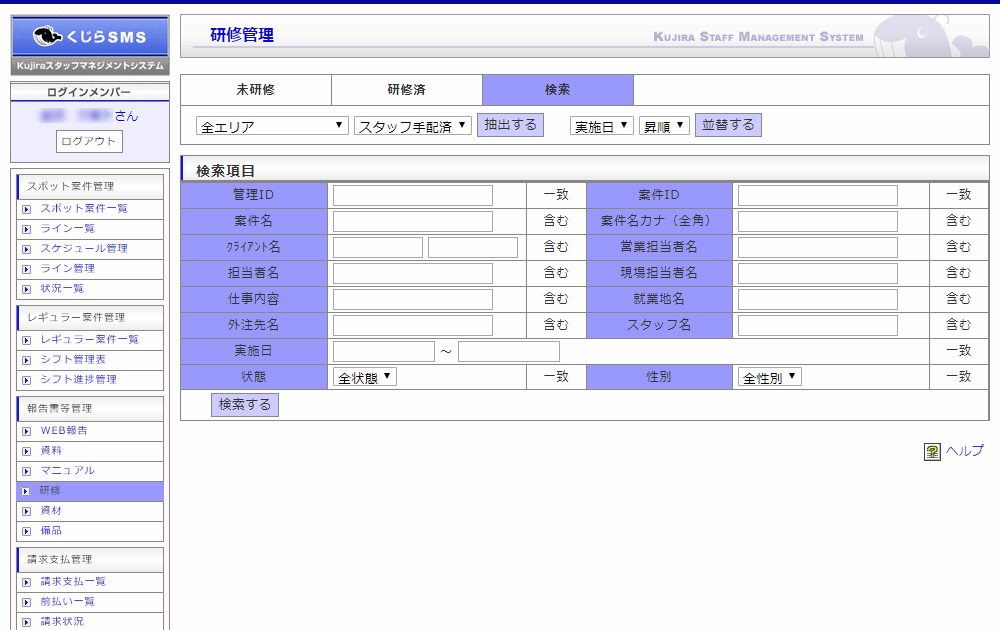Focus the 案件名 input field

coord(413,221)
